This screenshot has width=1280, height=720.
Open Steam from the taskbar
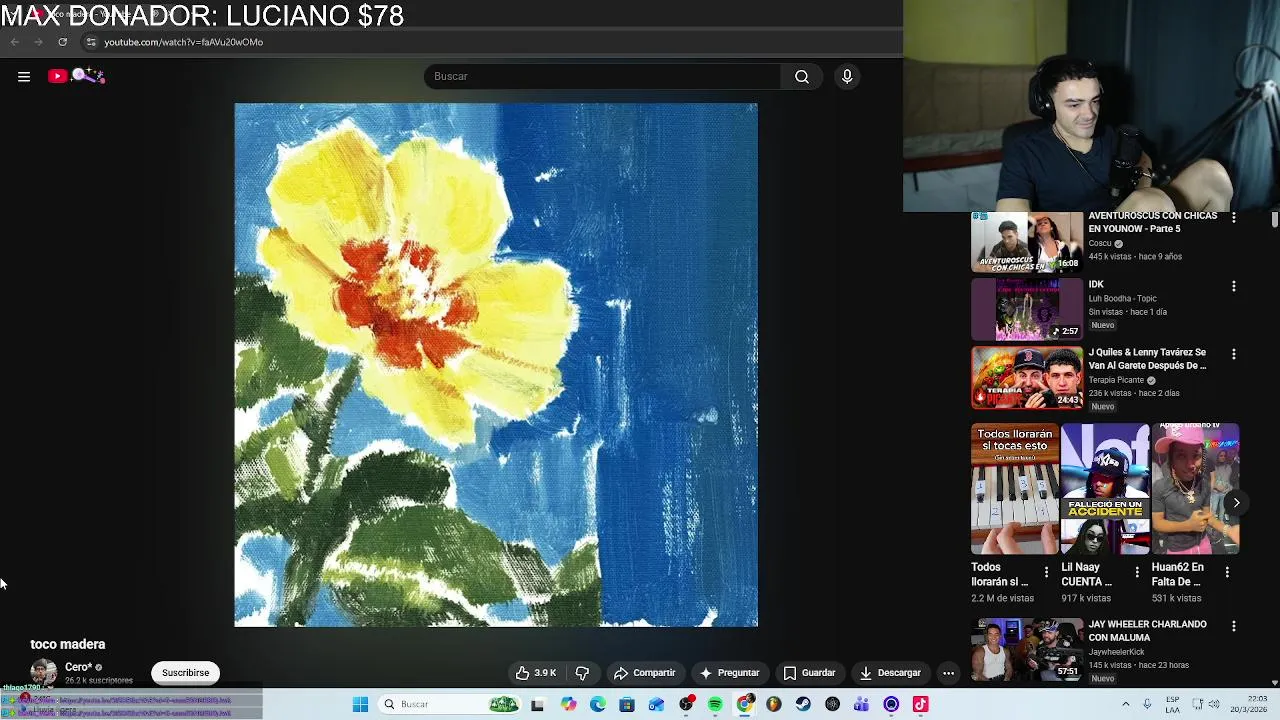tap(803, 705)
